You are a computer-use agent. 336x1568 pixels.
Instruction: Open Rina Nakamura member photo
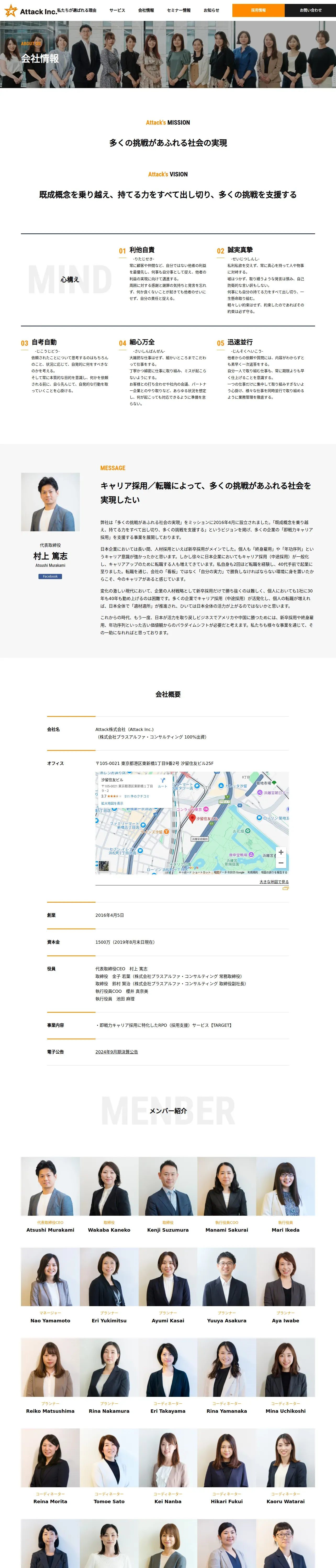pyautogui.click(x=109, y=1367)
